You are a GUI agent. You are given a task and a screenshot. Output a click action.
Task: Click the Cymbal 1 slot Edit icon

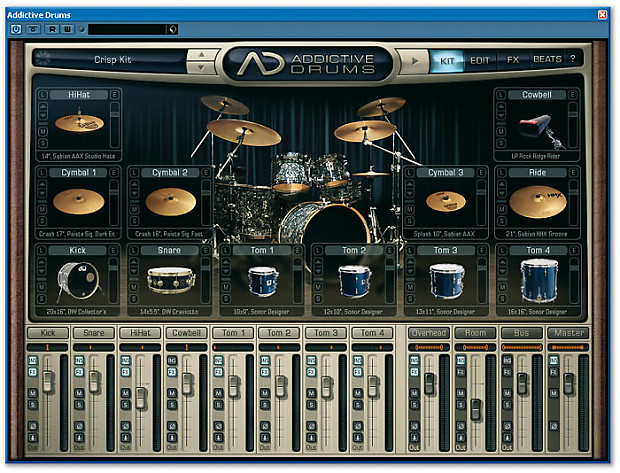click(x=114, y=173)
